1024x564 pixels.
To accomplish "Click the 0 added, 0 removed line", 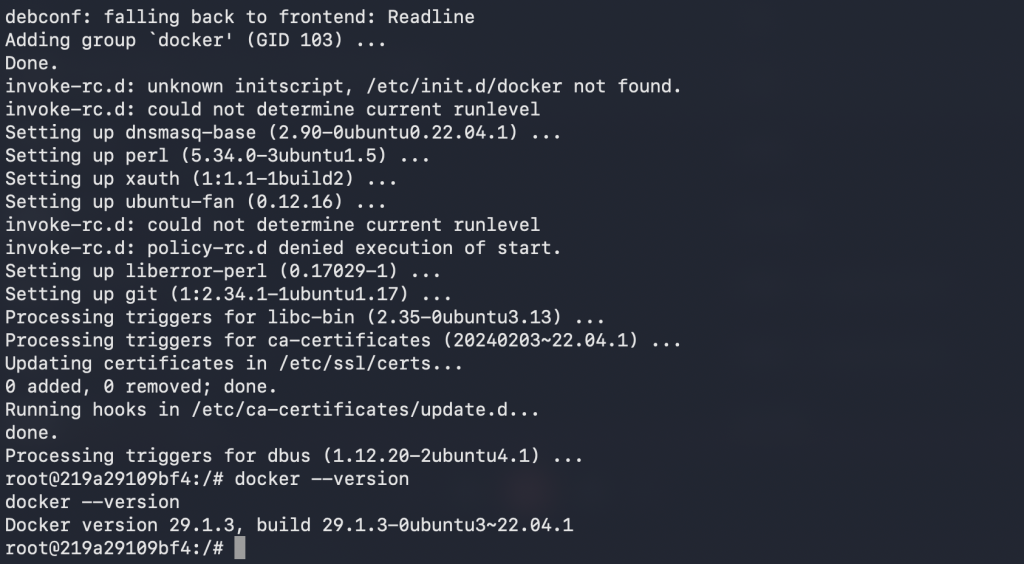I will click(x=141, y=387).
